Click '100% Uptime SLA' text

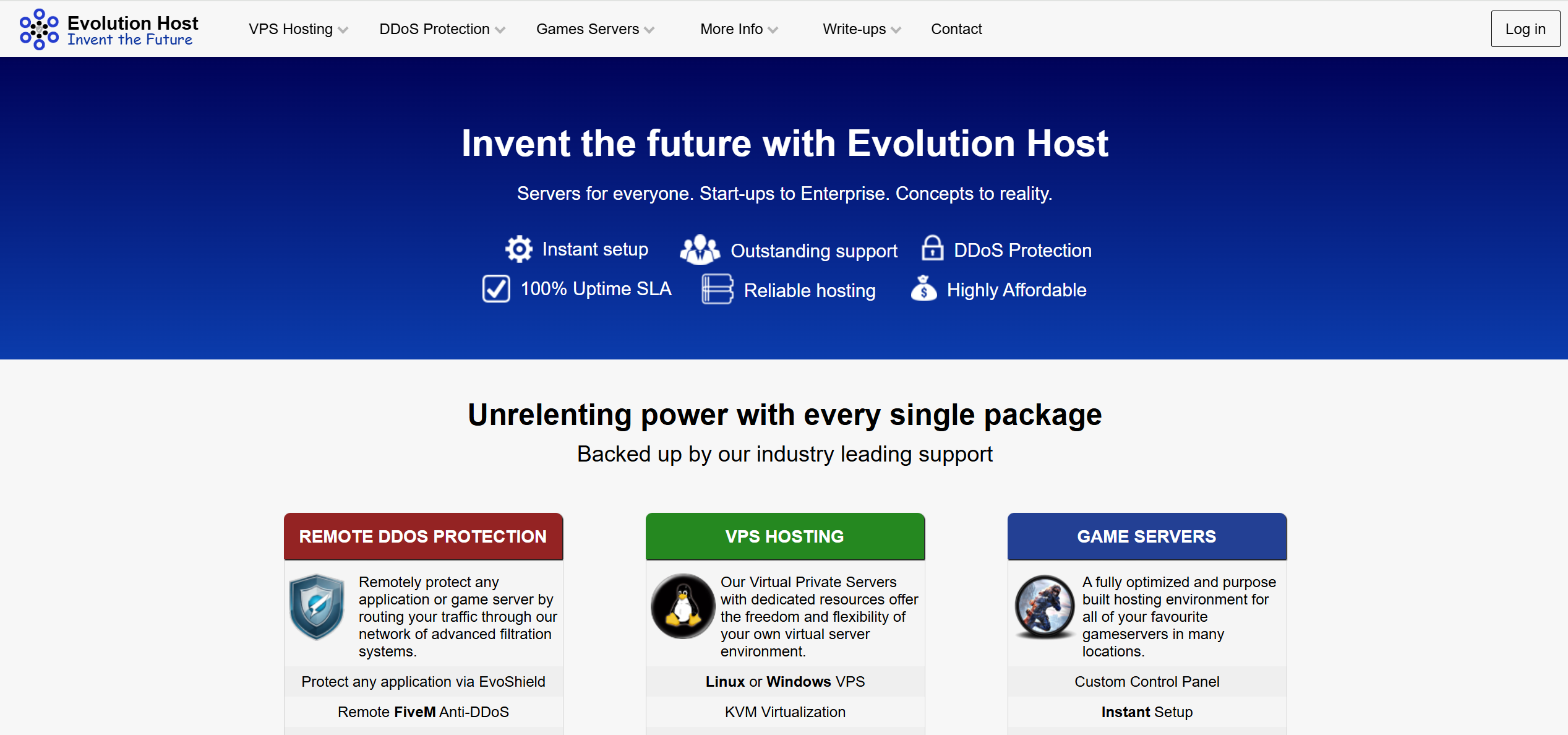pyautogui.click(x=596, y=289)
